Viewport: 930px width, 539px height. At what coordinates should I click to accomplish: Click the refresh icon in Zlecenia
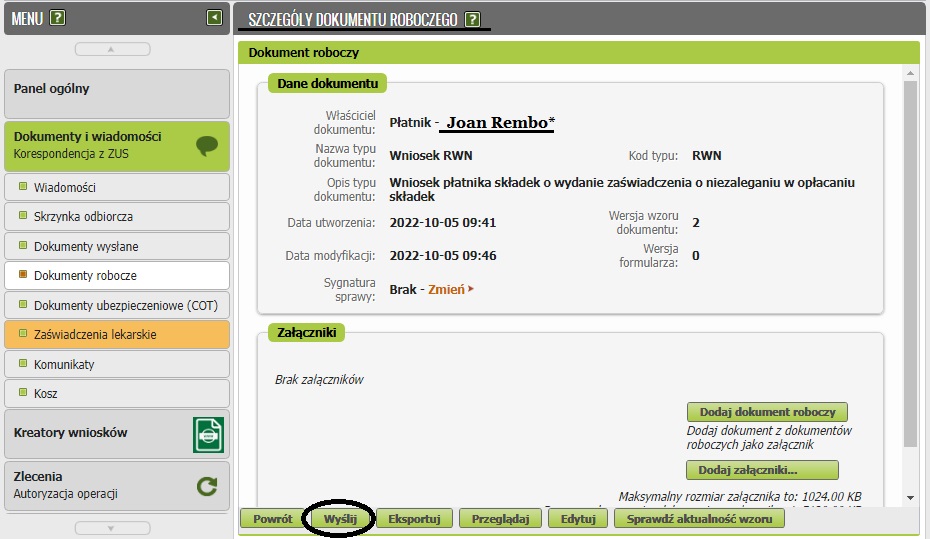tap(207, 486)
